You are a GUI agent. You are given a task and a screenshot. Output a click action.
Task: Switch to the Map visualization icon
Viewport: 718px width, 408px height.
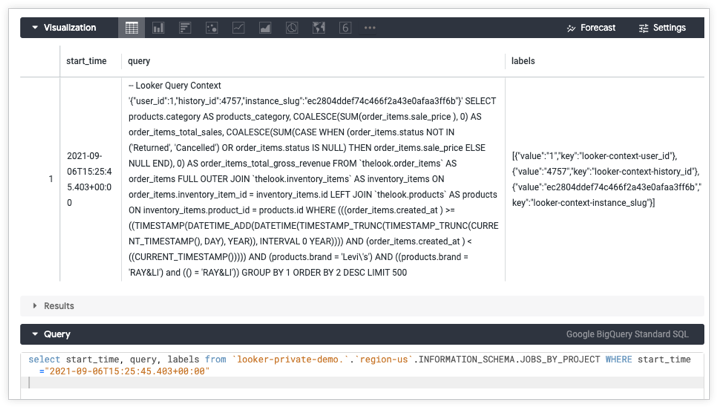tap(318, 28)
